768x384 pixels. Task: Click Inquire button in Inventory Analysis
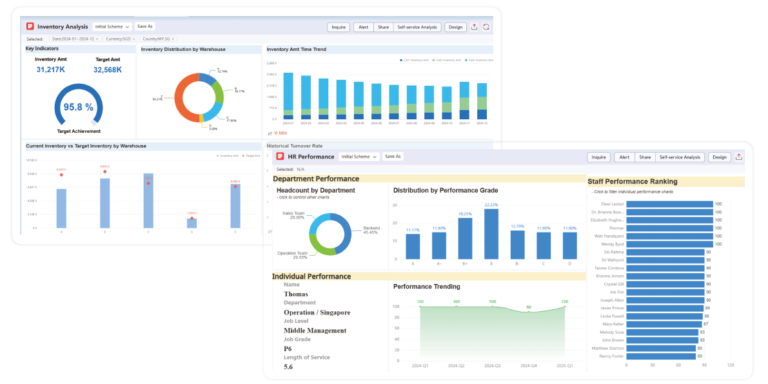click(338, 27)
